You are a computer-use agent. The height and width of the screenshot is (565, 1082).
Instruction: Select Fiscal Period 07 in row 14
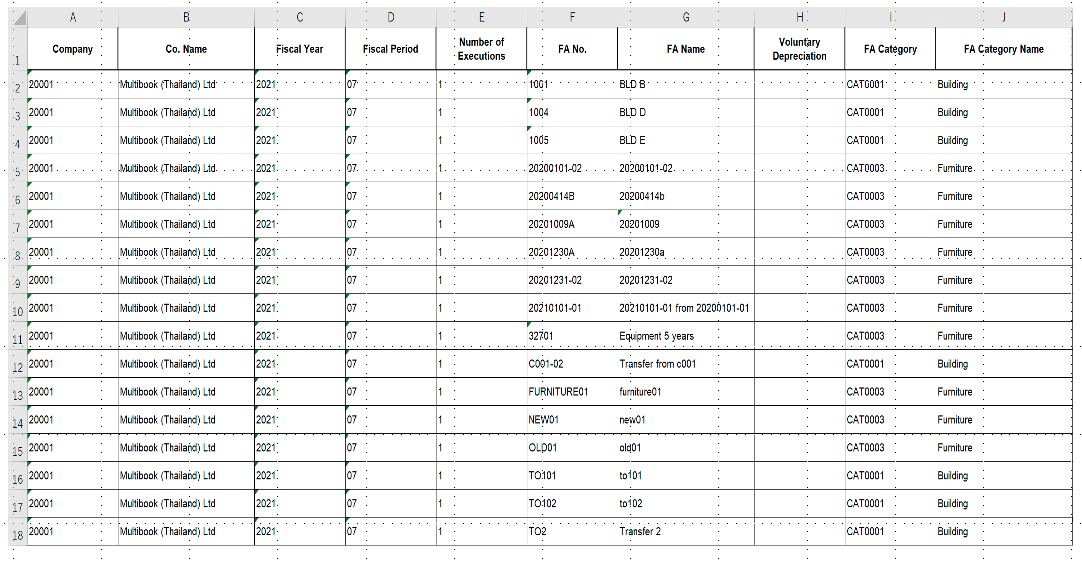coord(391,419)
